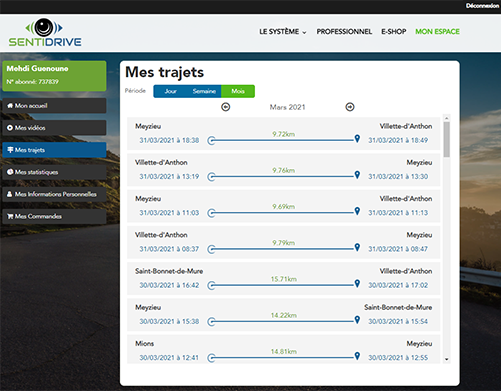Click the Mars 2021 month label
Viewport: 501px width, 391px height.
click(287, 107)
